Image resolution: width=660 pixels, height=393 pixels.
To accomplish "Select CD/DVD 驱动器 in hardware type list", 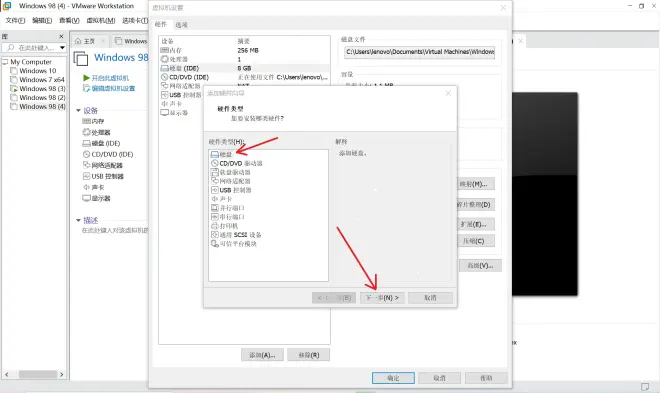I will [x=237, y=163].
